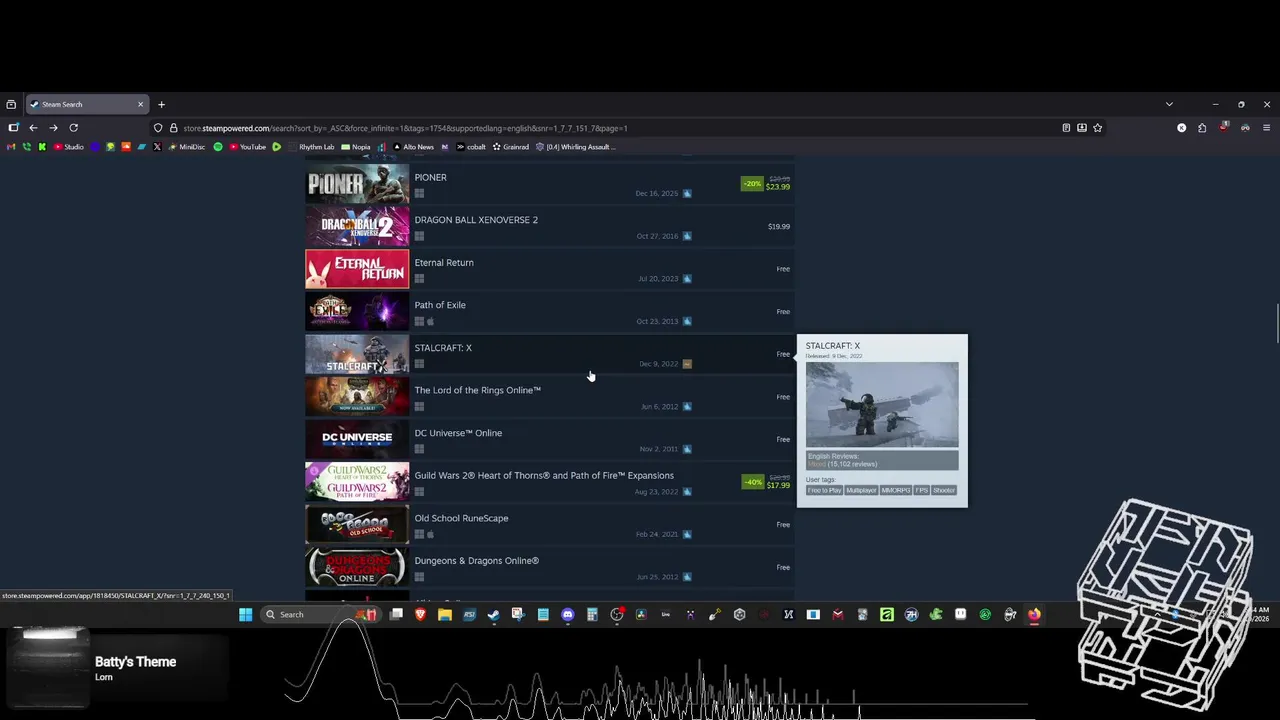Open the list all tabs dropdown
1280x720 pixels.
click(x=1169, y=104)
